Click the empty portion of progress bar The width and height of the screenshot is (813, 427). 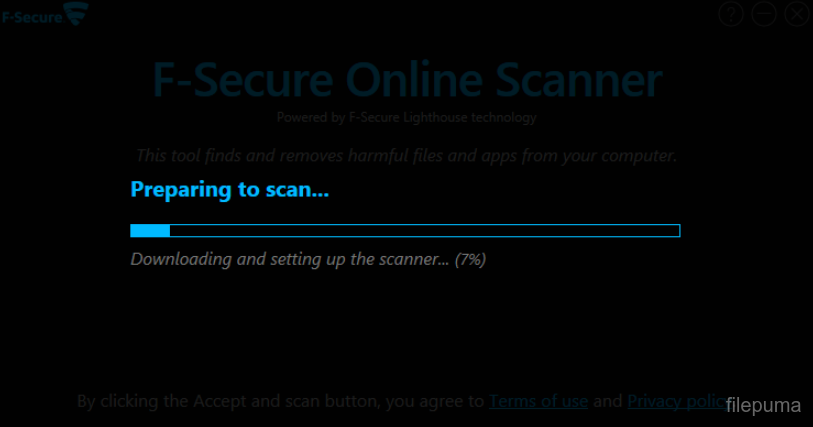point(425,231)
